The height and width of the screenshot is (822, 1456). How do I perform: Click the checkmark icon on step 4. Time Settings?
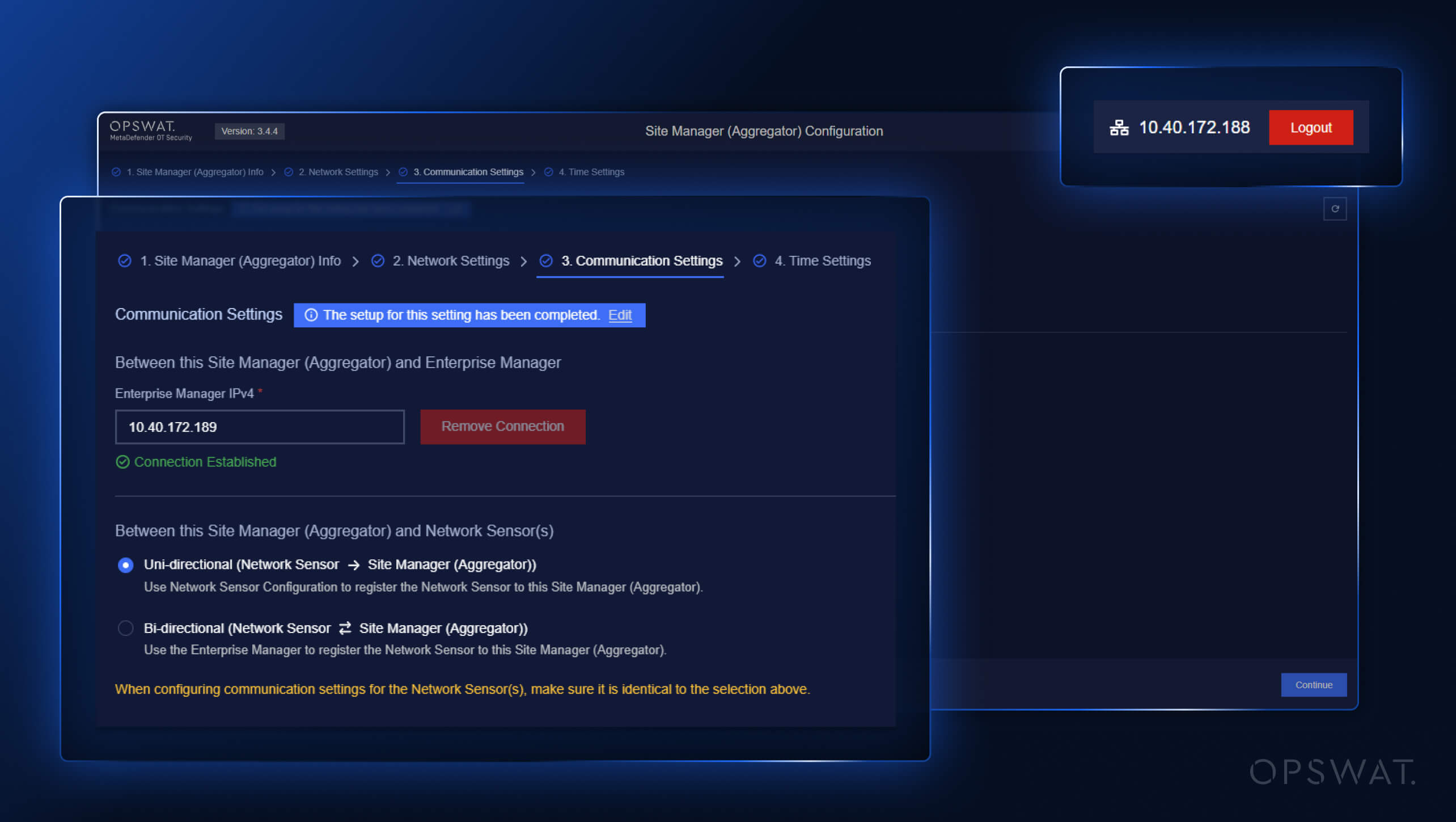(760, 261)
